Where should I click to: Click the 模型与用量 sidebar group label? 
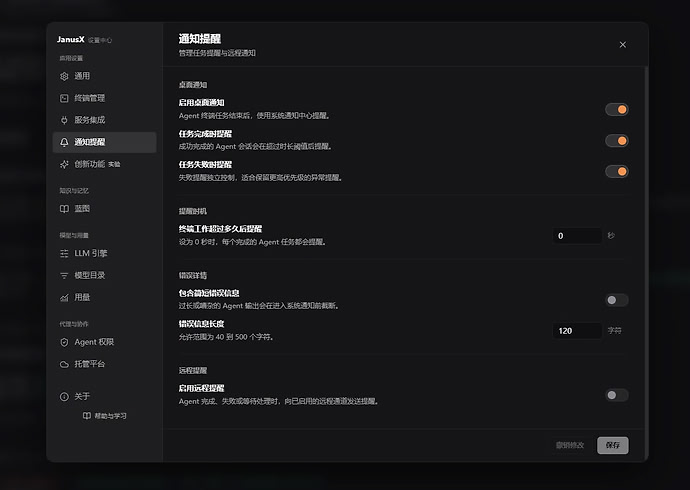[74, 235]
